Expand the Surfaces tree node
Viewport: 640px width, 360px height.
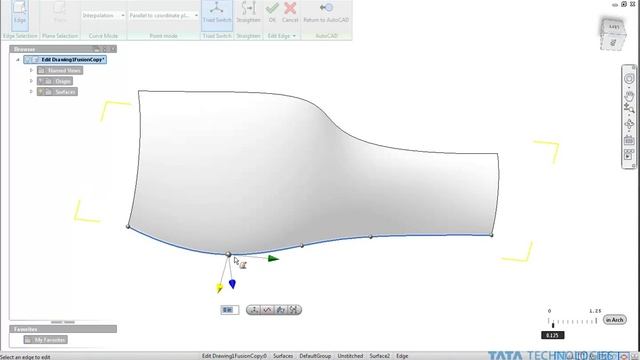(x=31, y=91)
